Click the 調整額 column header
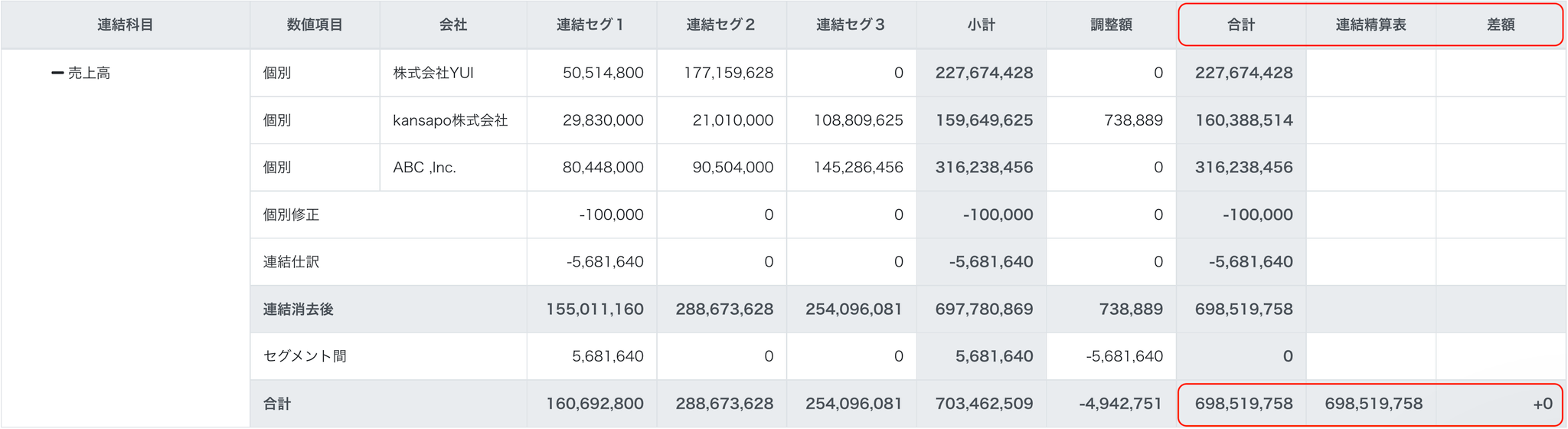 (x=1111, y=25)
